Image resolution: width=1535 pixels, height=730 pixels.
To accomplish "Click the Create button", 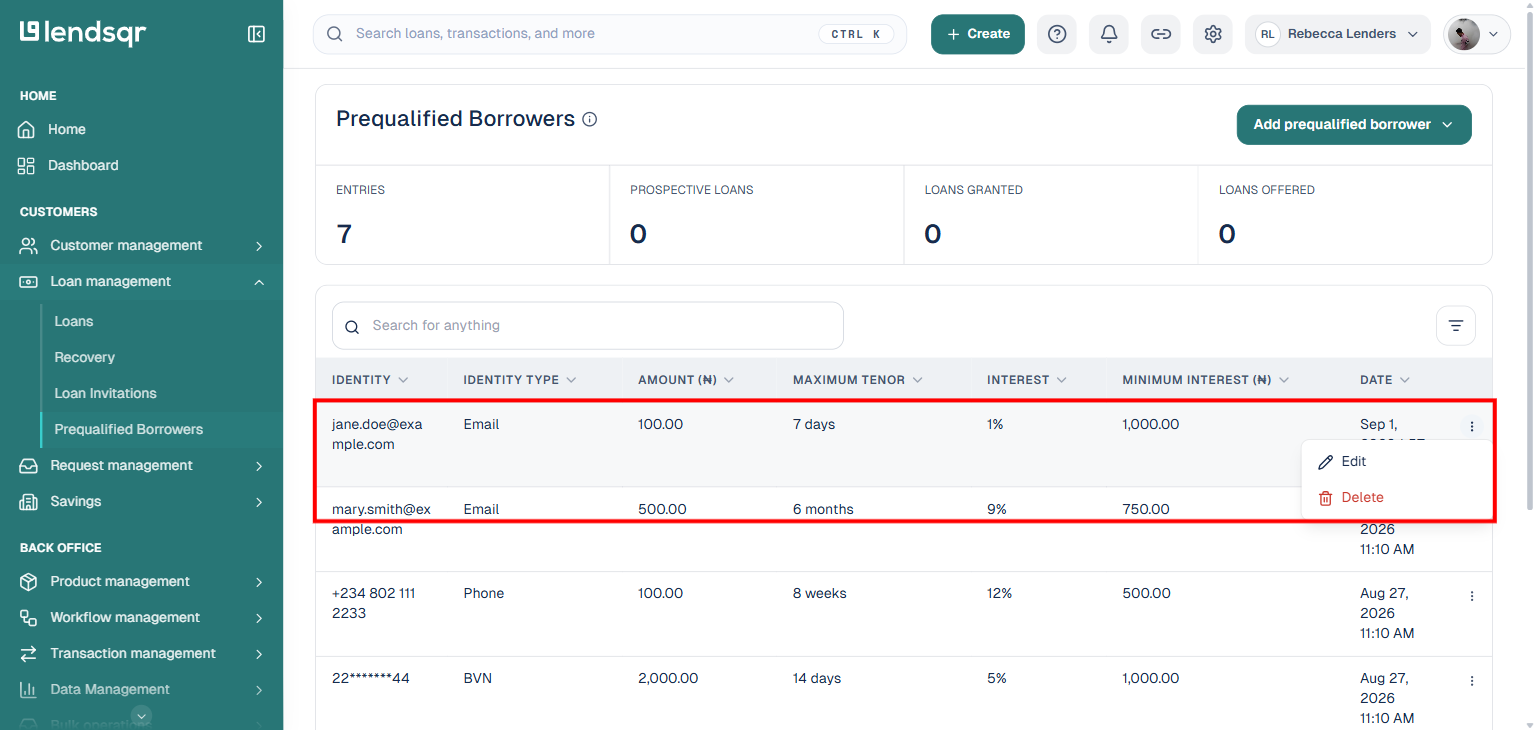I will coord(978,34).
